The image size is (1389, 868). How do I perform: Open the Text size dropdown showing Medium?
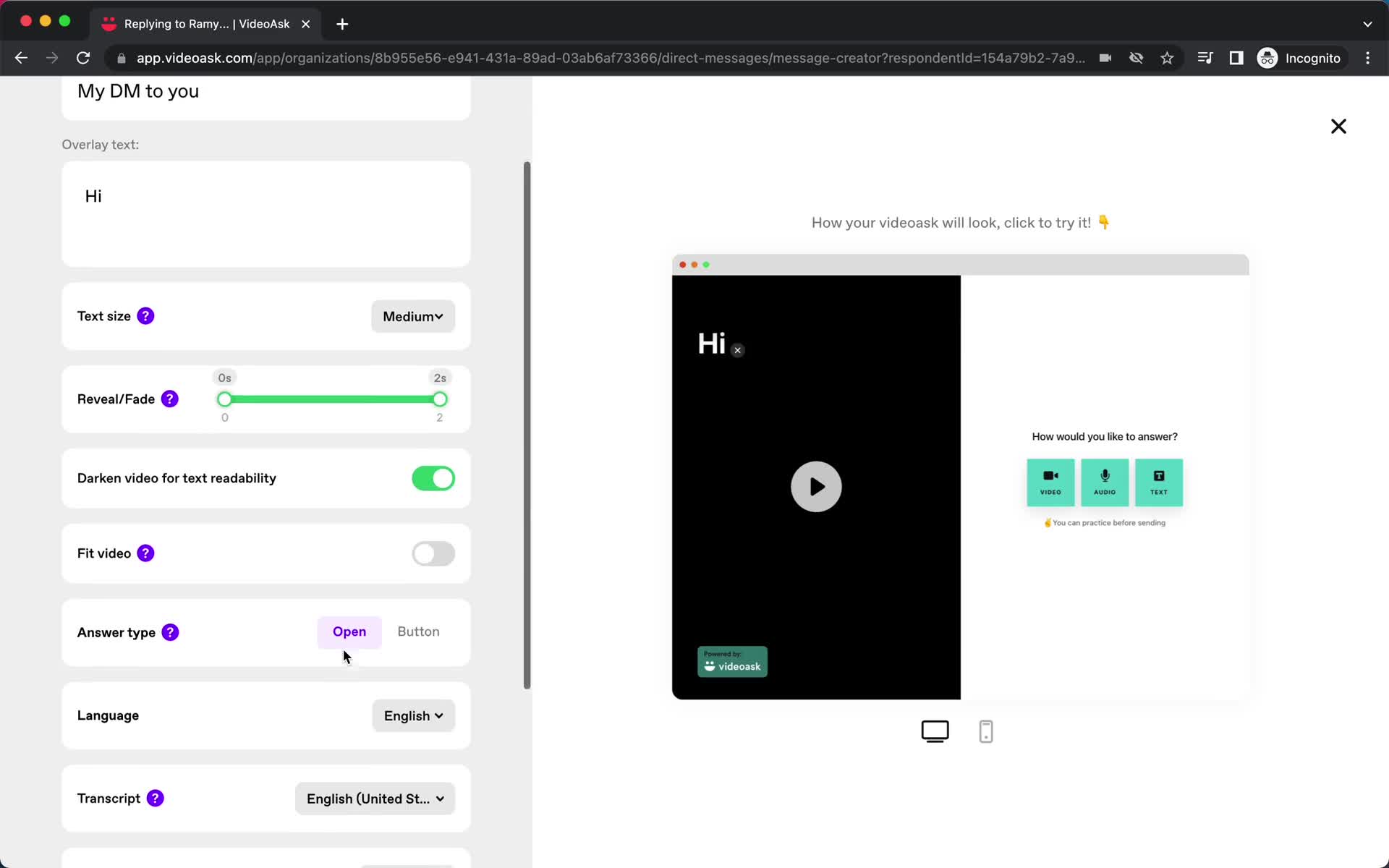point(412,316)
